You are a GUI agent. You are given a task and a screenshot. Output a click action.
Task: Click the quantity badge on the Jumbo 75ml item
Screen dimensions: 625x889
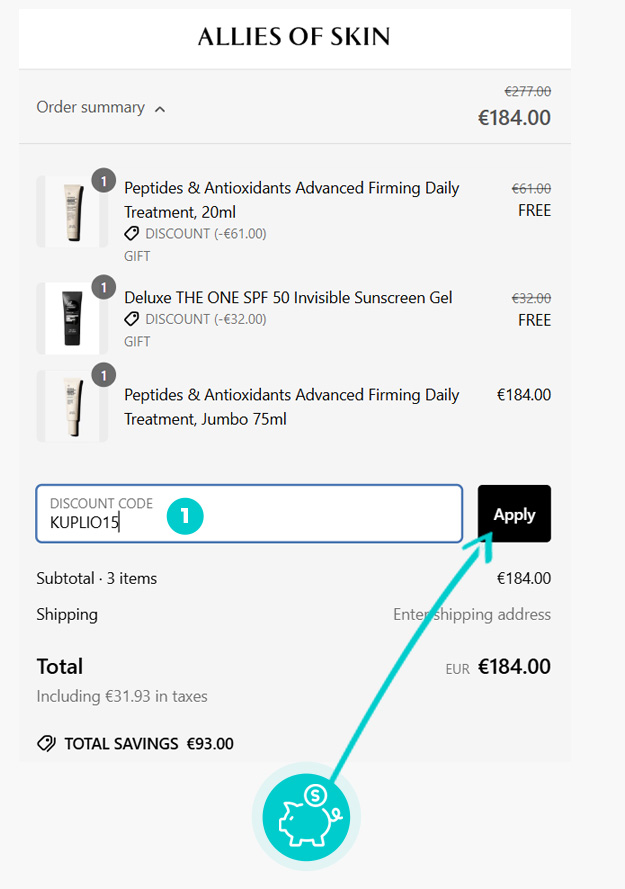tap(104, 375)
